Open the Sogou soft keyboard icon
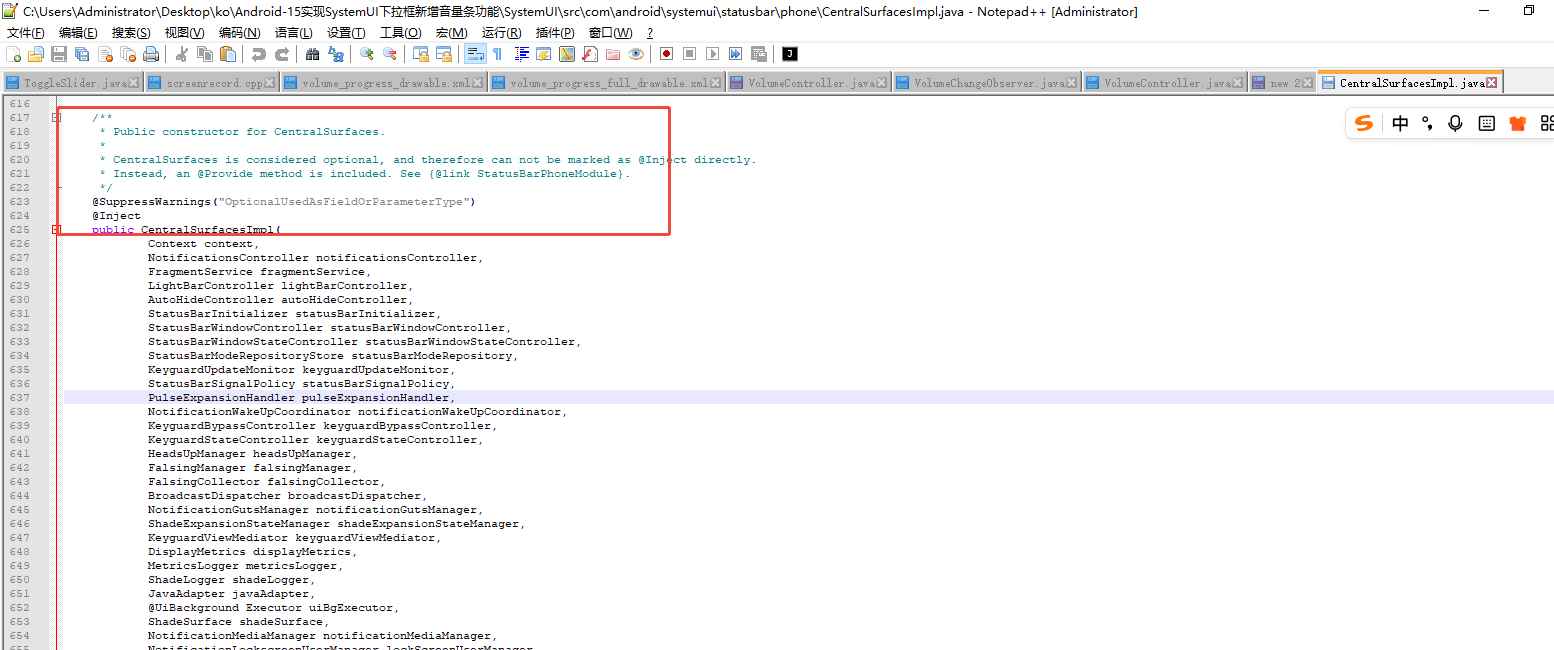This screenshot has height=650, width=1554. pyautogui.click(x=1486, y=123)
